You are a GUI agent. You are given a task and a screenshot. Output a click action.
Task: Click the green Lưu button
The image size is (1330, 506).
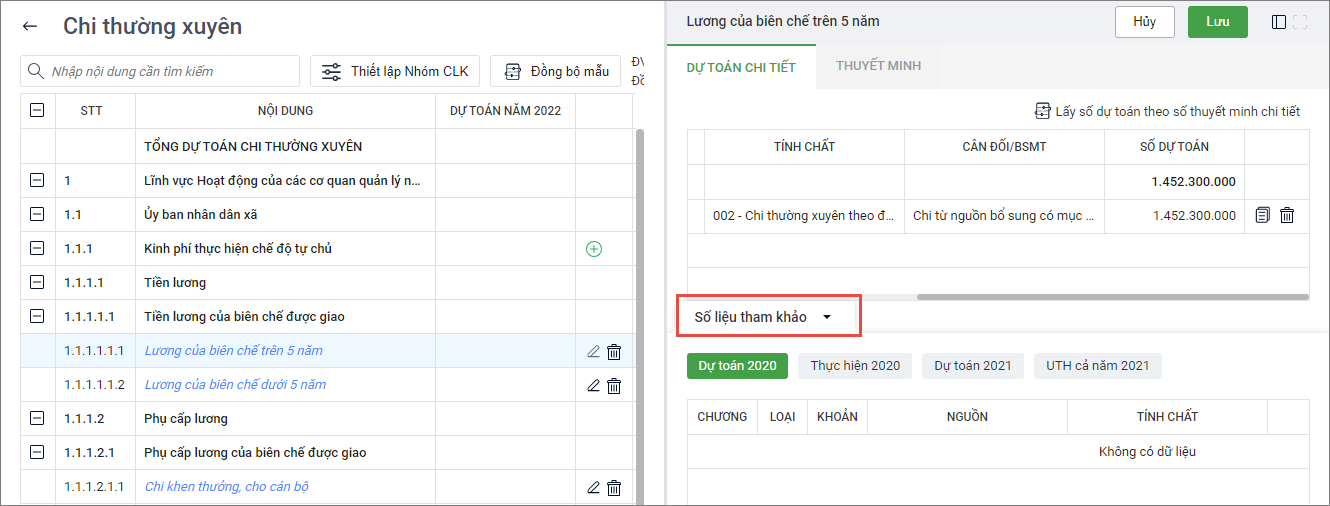1217,22
